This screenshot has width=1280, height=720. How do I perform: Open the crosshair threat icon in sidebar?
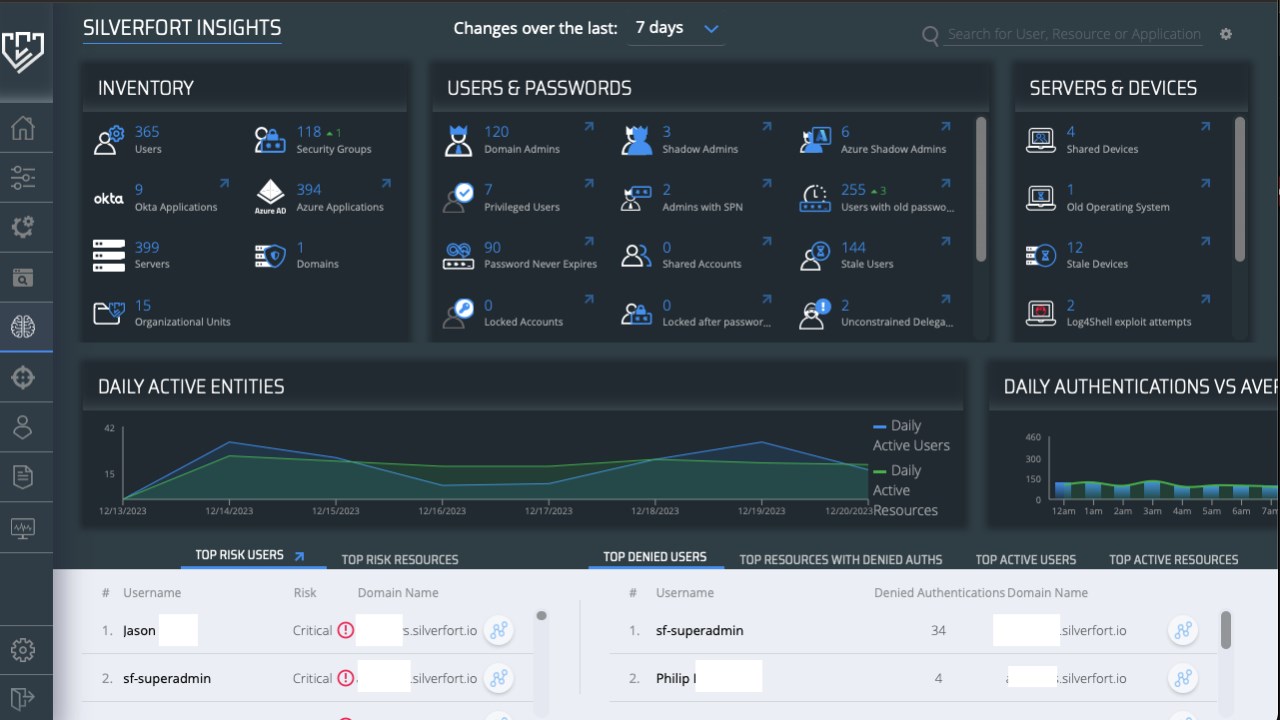click(x=23, y=377)
